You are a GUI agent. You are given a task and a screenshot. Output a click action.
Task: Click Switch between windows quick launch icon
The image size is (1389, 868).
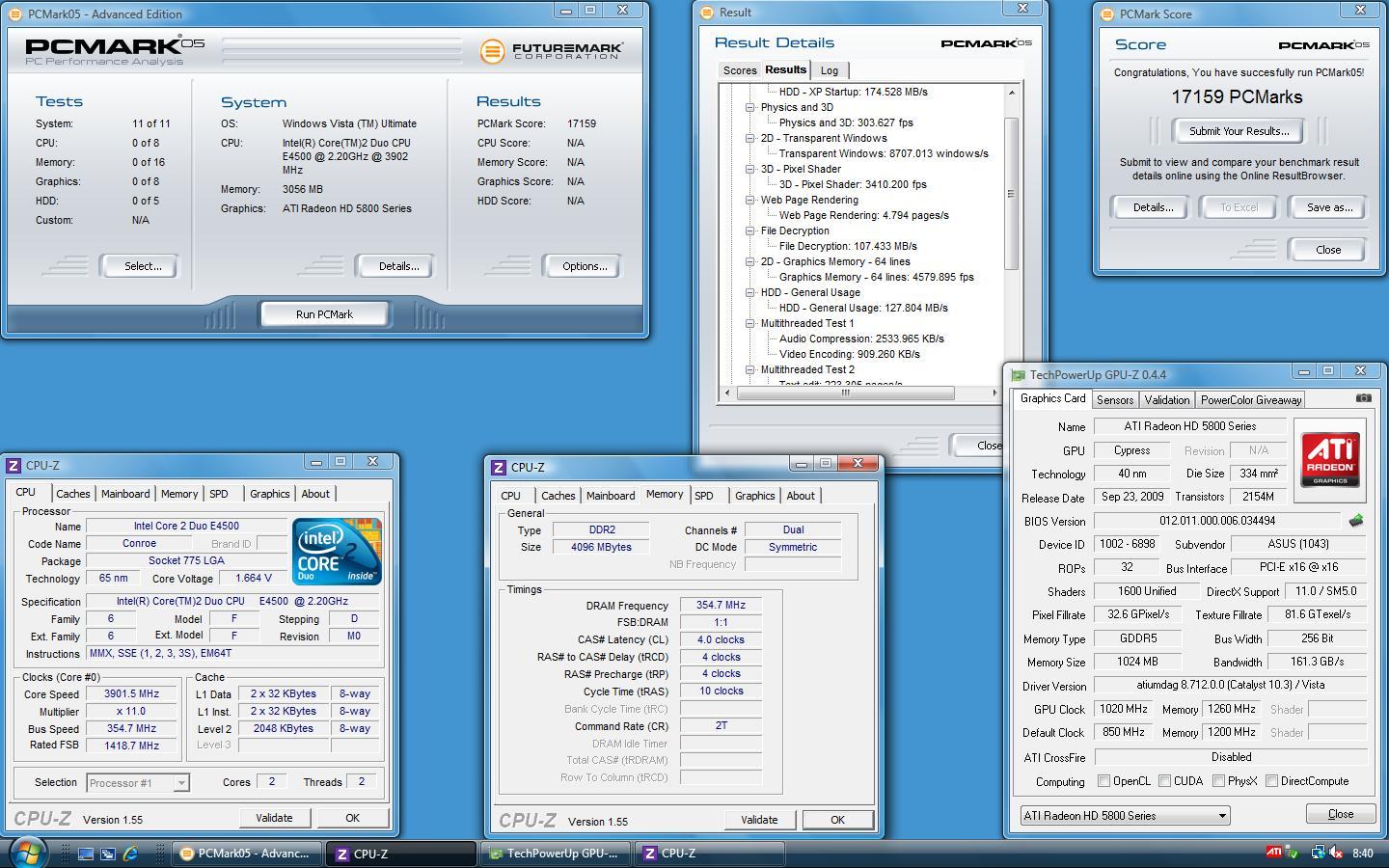108,854
